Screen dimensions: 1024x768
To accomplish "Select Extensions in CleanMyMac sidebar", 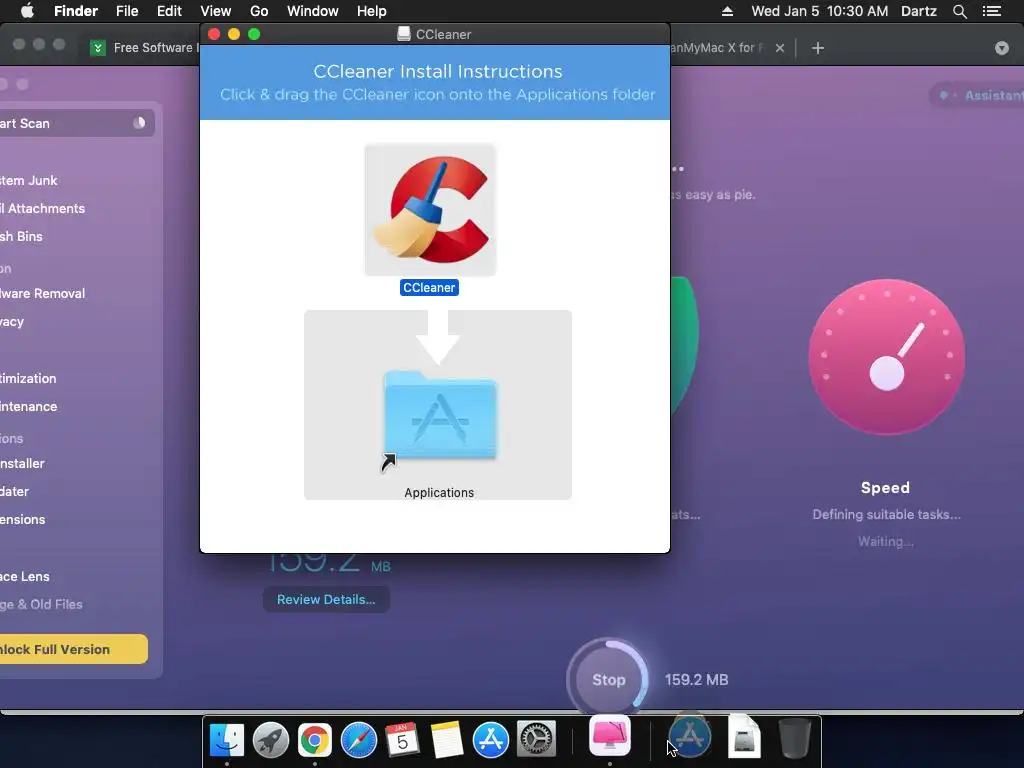I will [23, 519].
